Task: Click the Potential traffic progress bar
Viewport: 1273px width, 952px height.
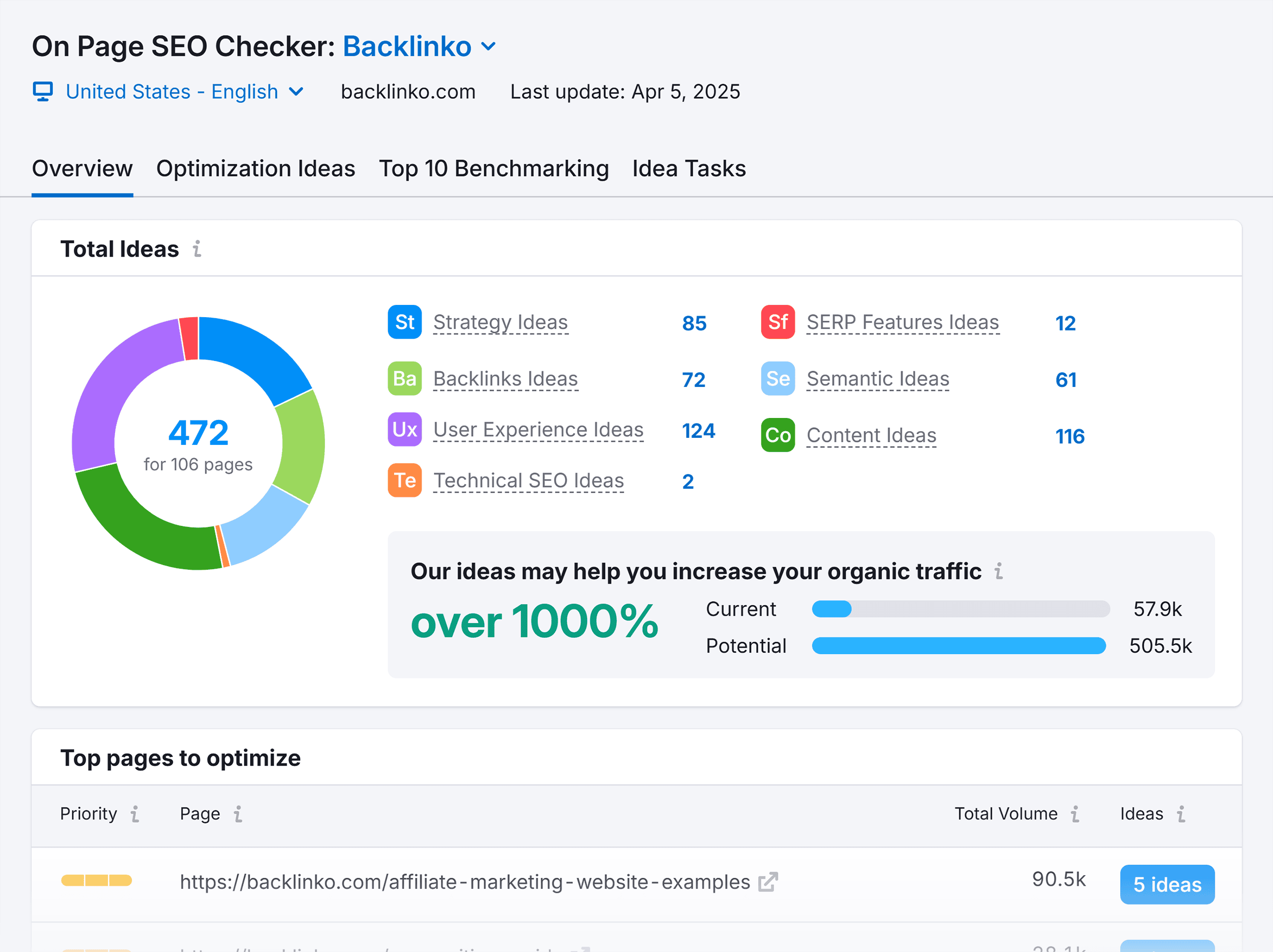Action: pyautogui.click(x=959, y=646)
